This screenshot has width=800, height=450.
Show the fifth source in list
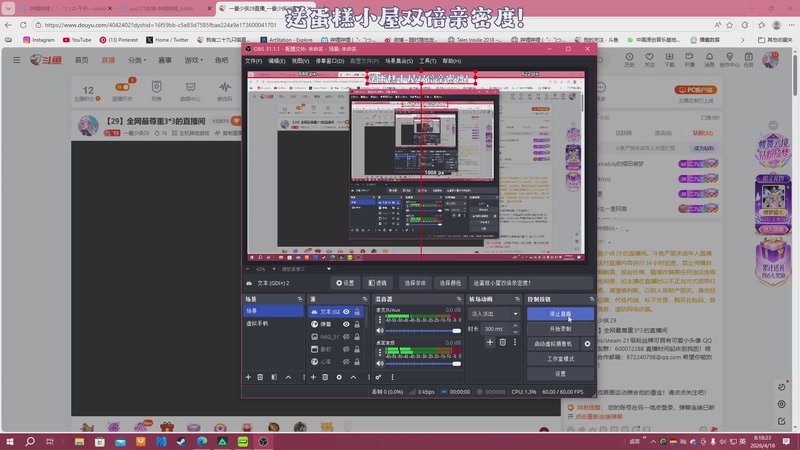pyautogui.click(x=346, y=362)
